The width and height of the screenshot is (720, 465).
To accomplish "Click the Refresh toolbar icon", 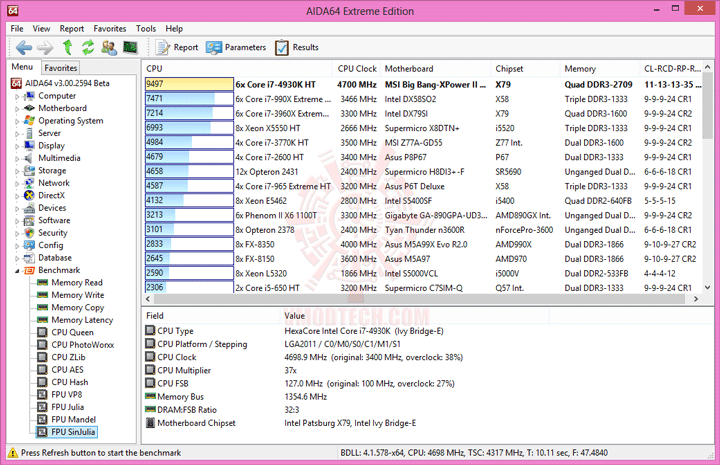I will [x=88, y=47].
